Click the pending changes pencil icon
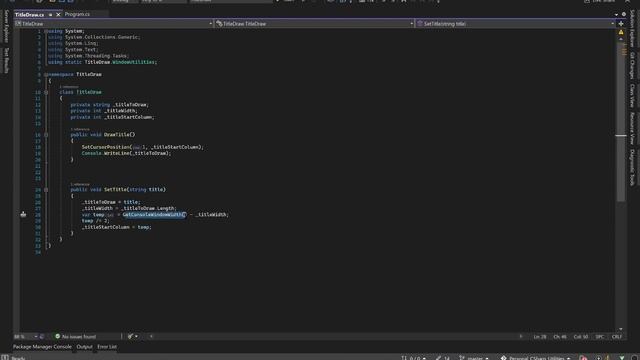The height and width of the screenshot is (360, 640). coord(442,358)
